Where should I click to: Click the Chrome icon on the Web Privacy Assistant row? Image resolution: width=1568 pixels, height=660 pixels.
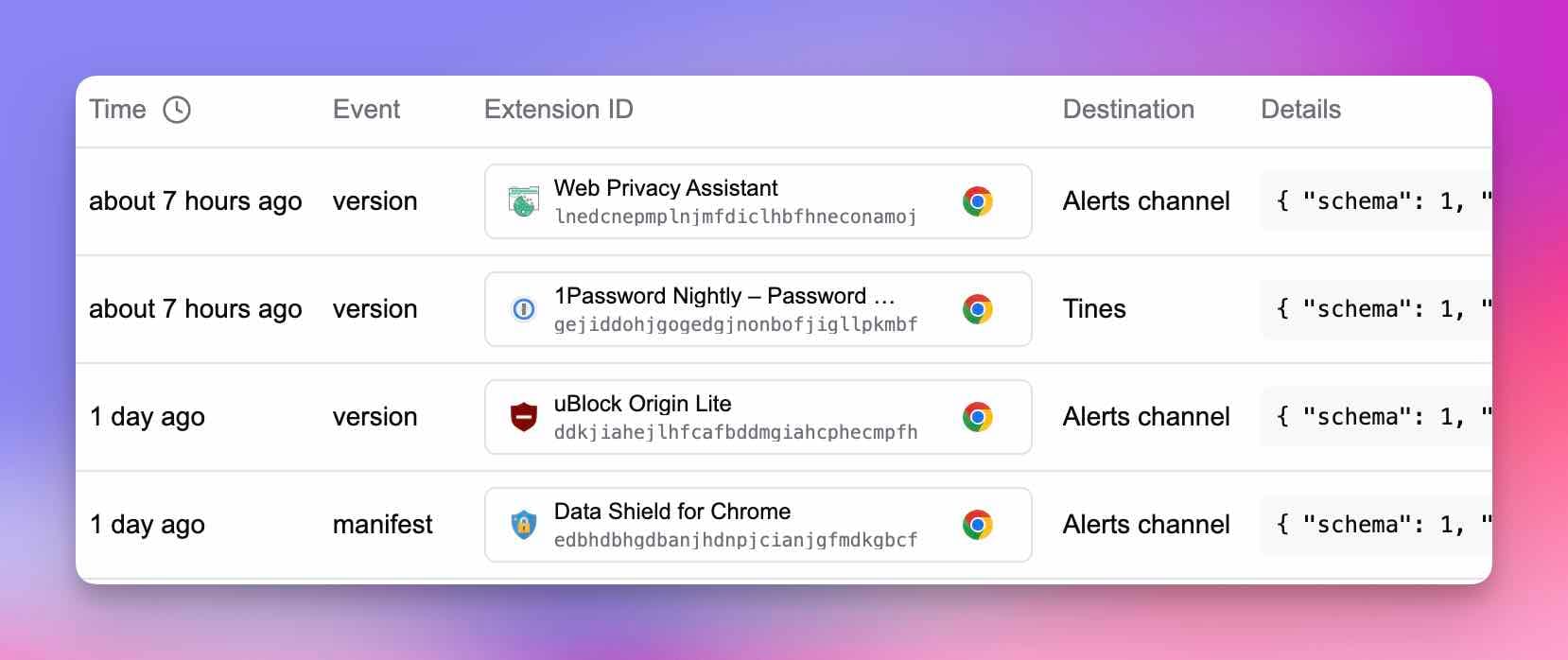pyautogui.click(x=979, y=201)
